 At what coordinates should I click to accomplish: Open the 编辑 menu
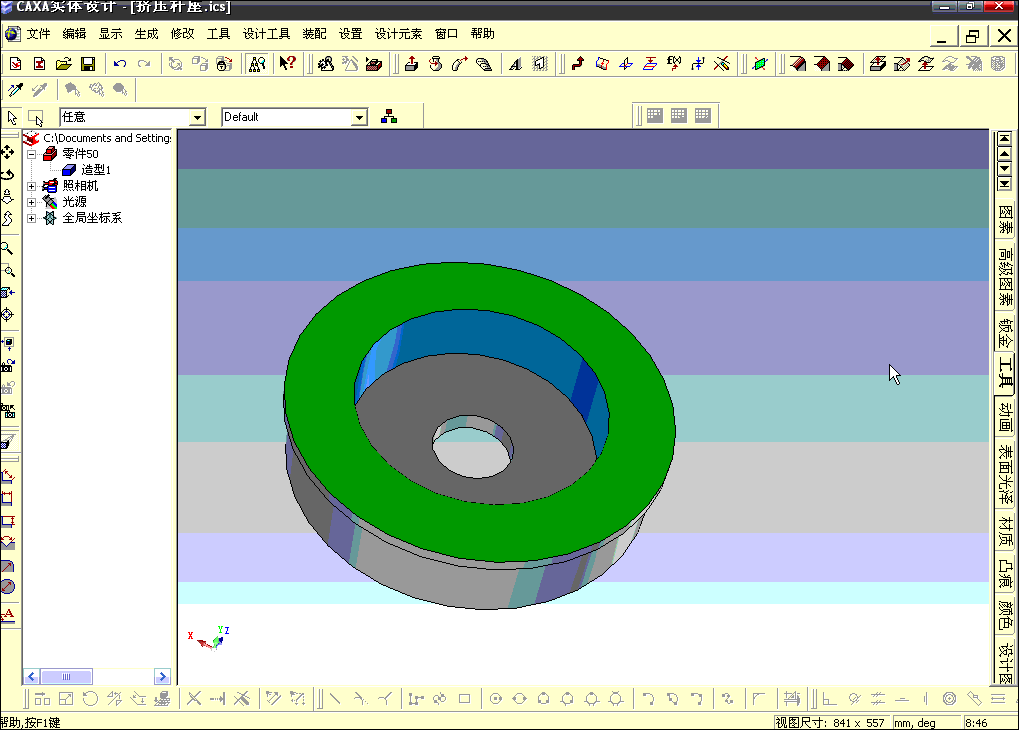(x=74, y=34)
